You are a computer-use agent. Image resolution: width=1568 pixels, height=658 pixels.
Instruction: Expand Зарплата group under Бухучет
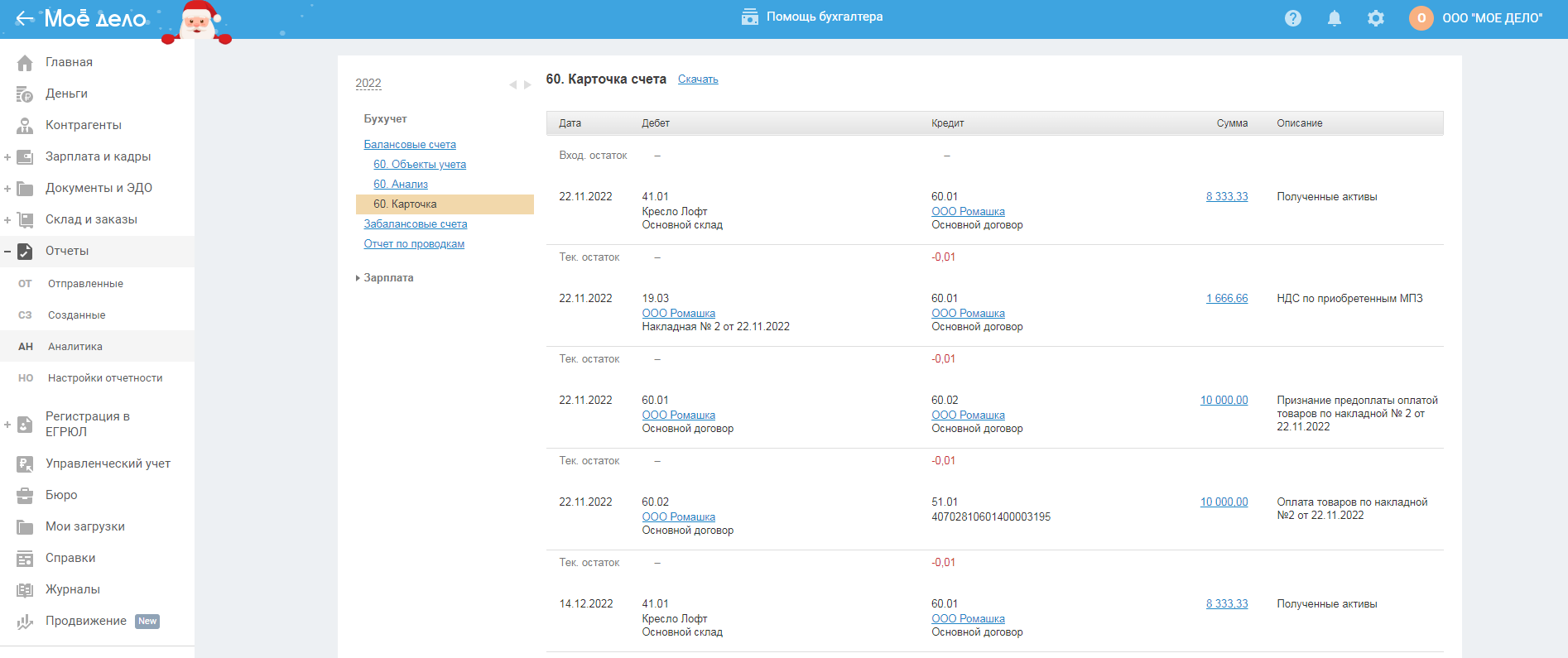(387, 278)
